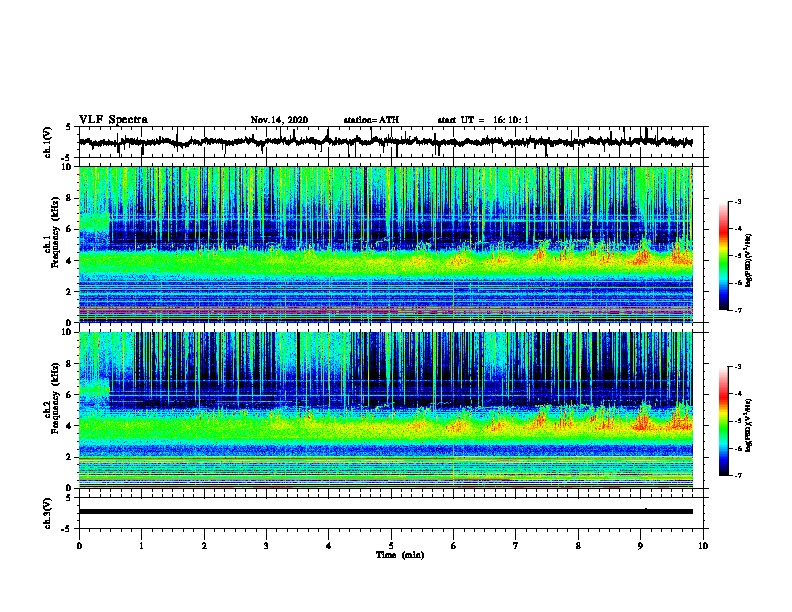Click the ch.2 spectrogram color bar
Viewport: 792px width, 612px height.
[724, 421]
